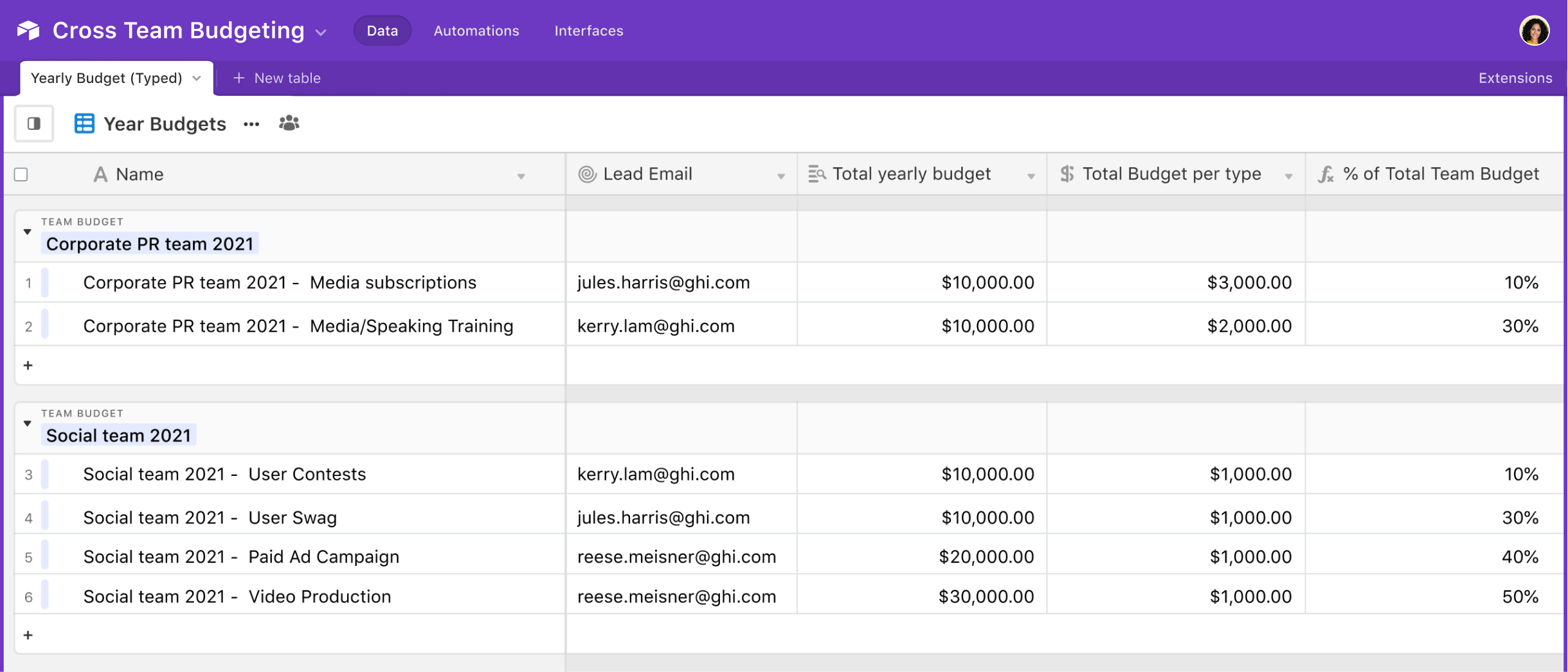Select the row for Social team 2021 - User Swag
Image resolution: width=1568 pixels, height=672 pixels.
[29, 517]
